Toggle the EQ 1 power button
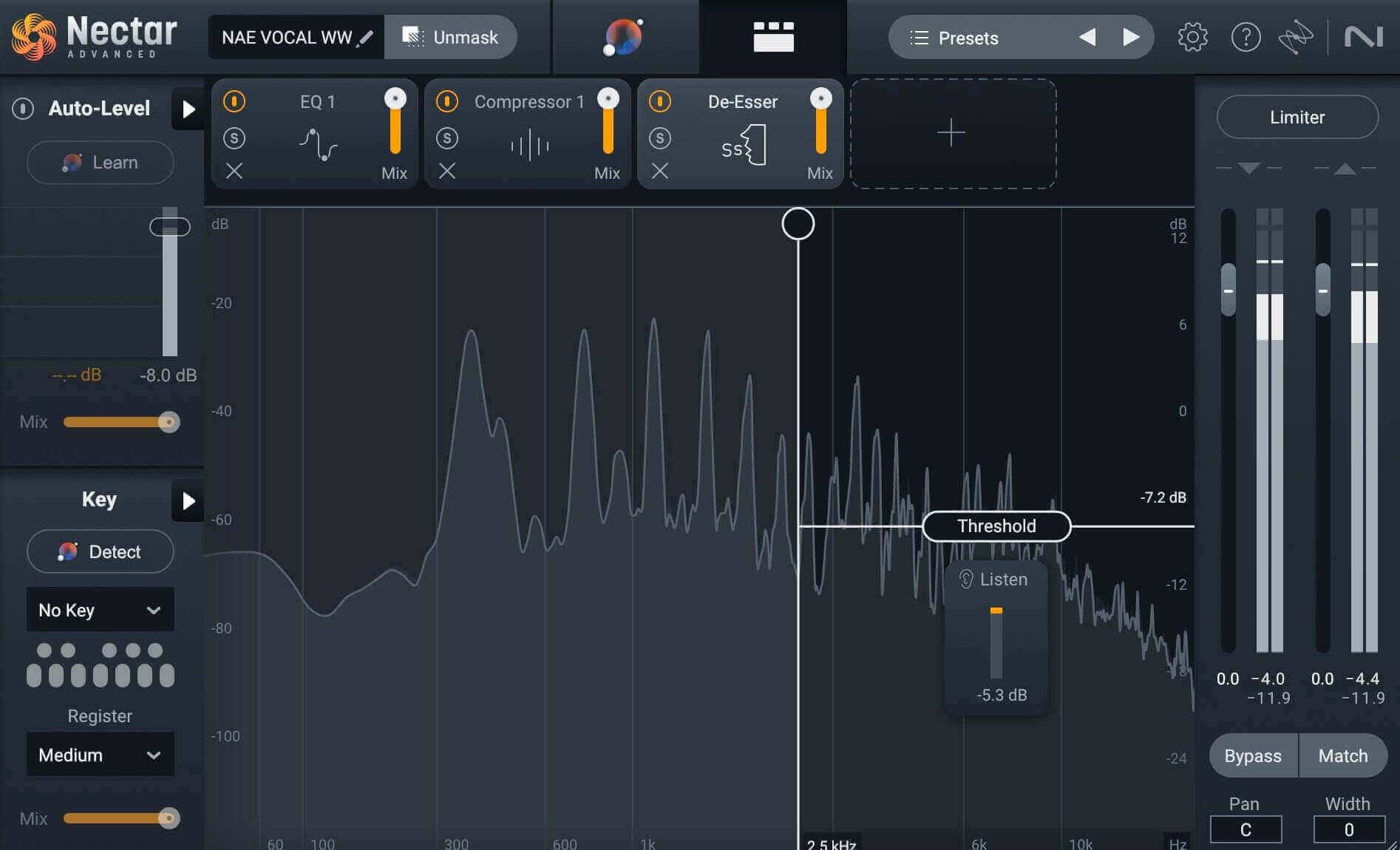 click(234, 101)
